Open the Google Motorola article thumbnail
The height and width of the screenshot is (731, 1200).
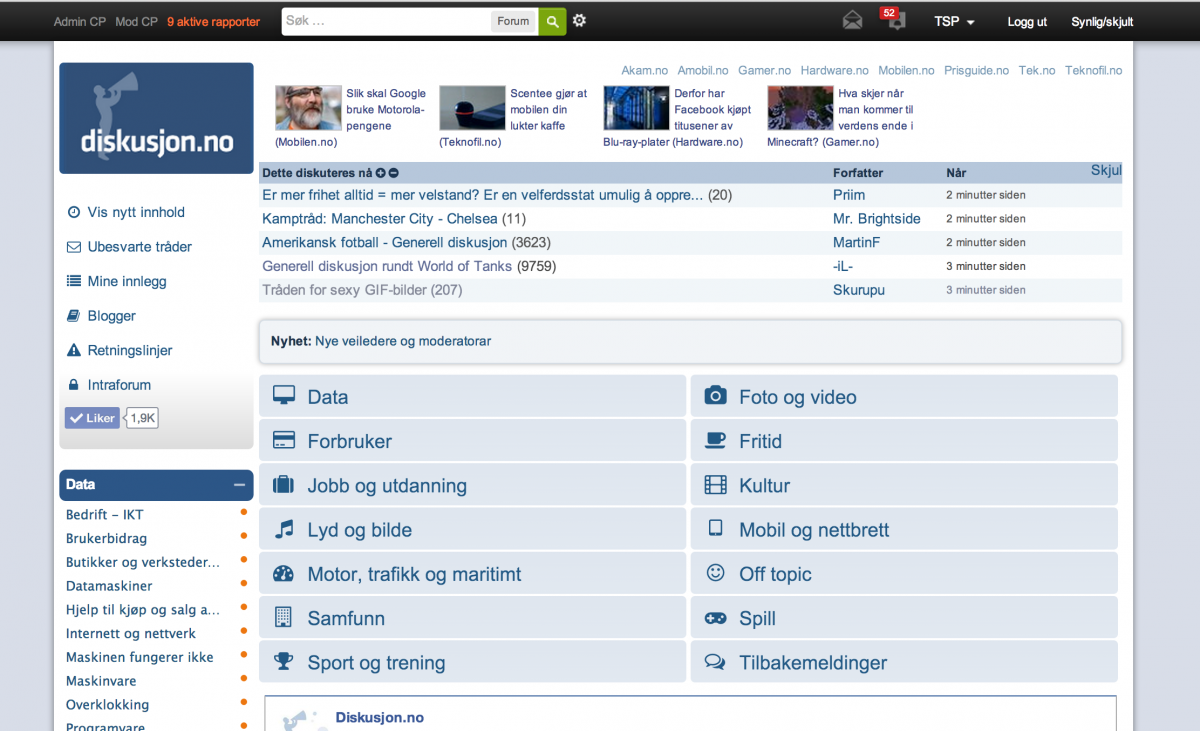(x=308, y=108)
